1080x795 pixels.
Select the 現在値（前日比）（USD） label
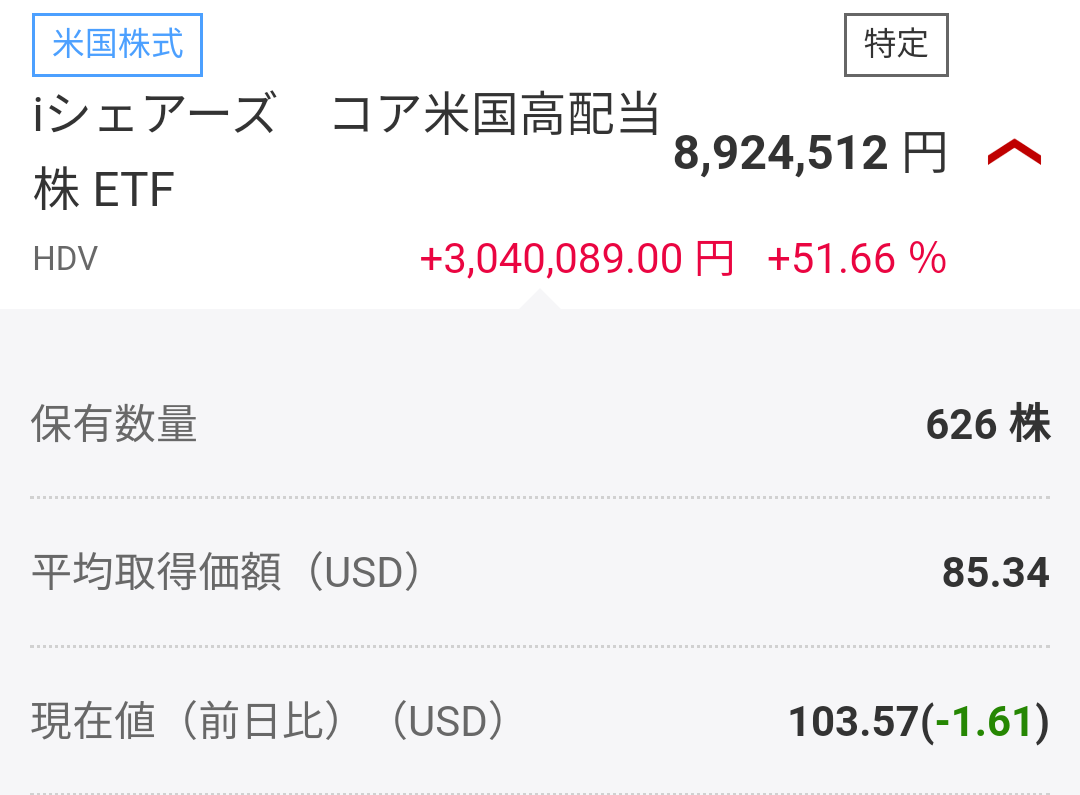point(268,721)
